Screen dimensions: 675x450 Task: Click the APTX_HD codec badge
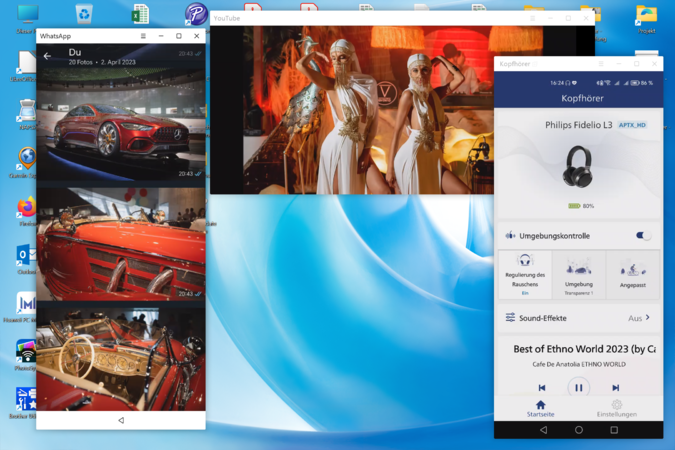point(632,125)
